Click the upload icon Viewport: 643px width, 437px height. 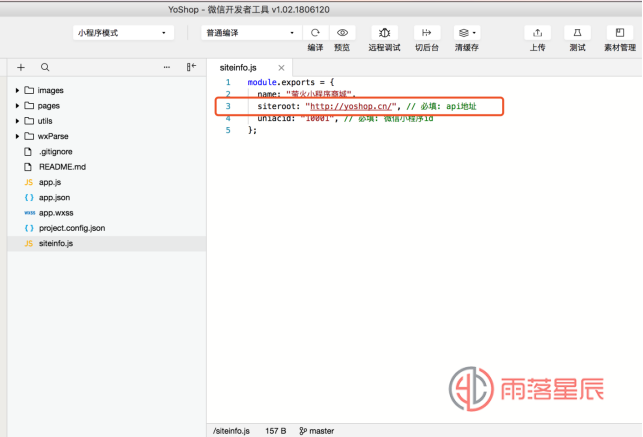pyautogui.click(x=537, y=33)
